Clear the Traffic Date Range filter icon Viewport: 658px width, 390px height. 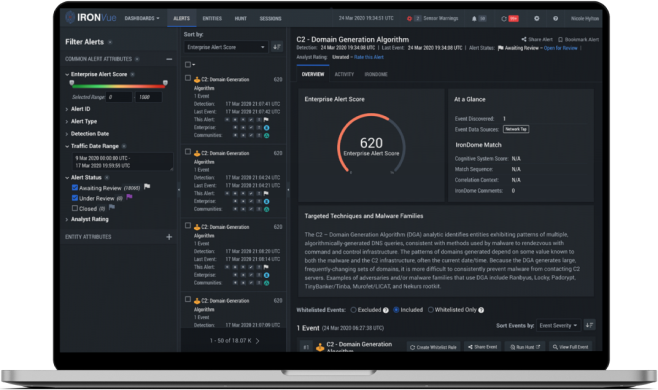click(124, 146)
